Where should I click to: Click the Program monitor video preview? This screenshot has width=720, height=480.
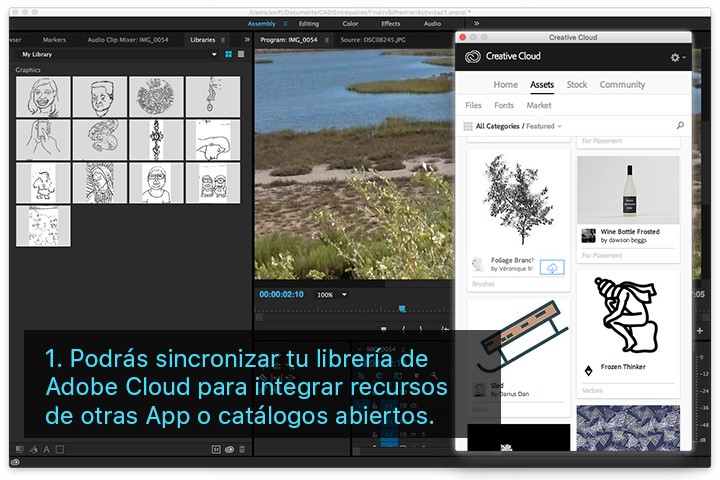[x=354, y=163]
